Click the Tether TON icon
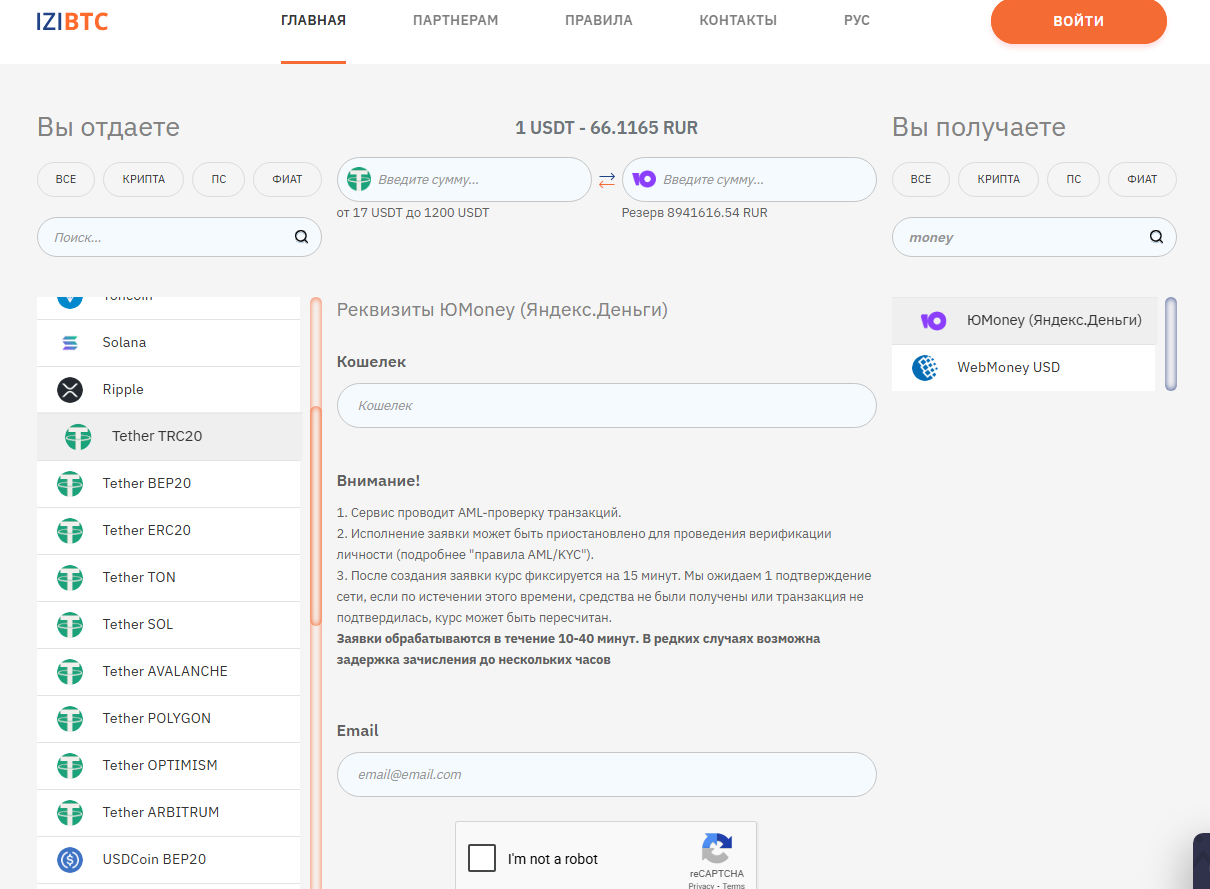 point(70,578)
